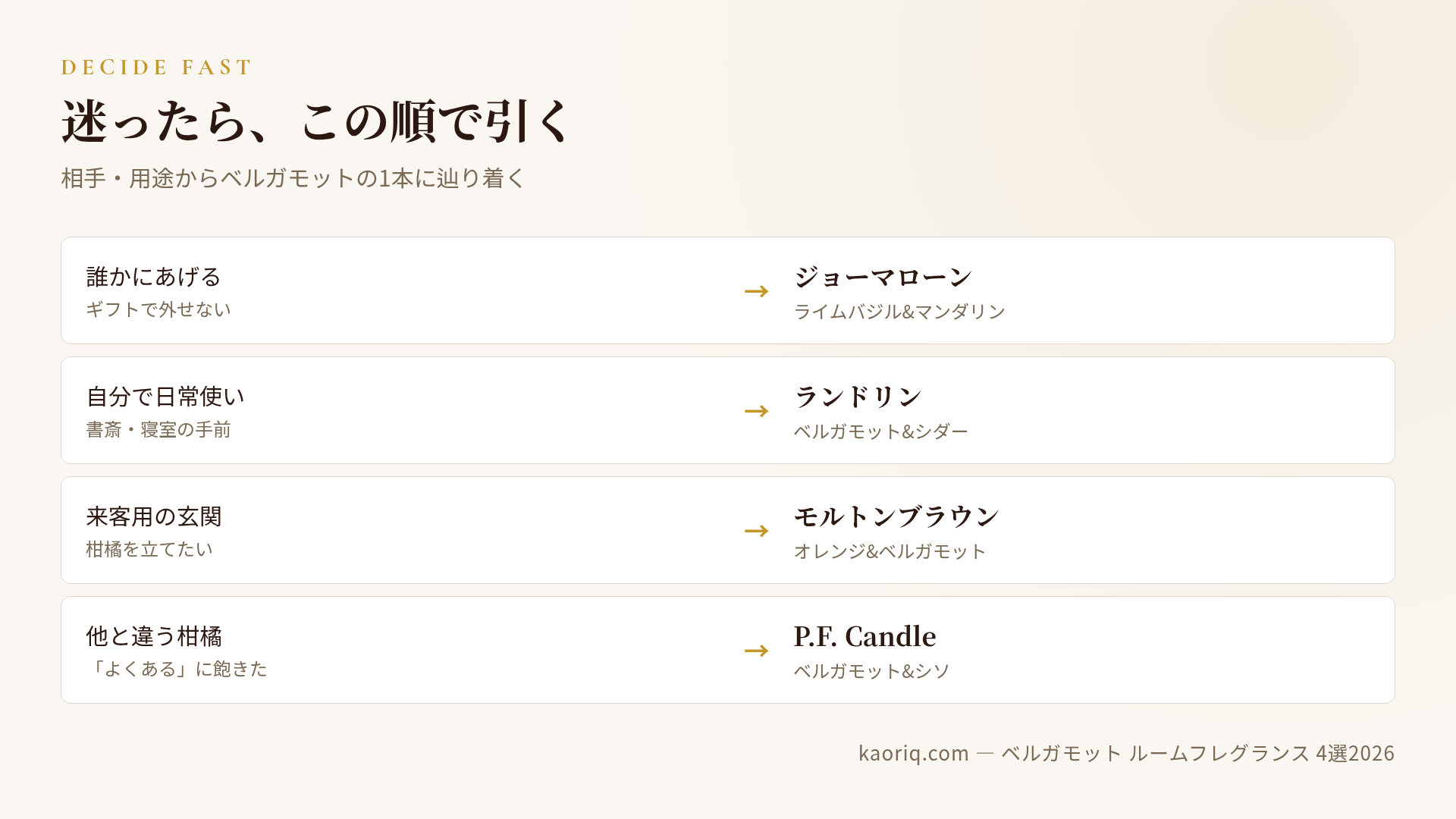Click the P.F. Candle brand name
The image size is (1456, 819).
tap(864, 636)
